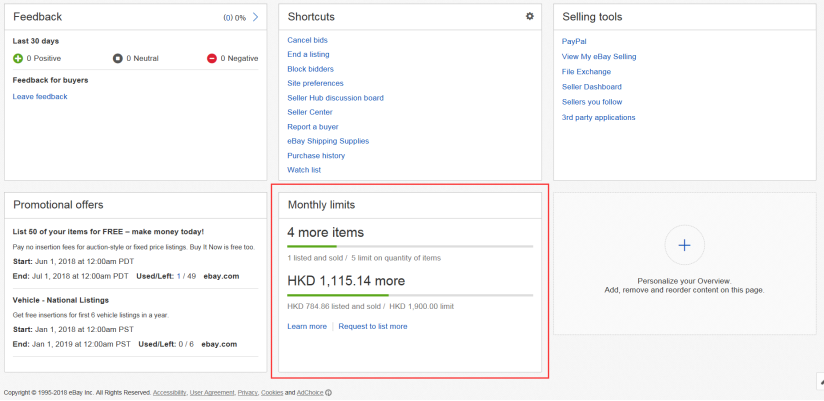Expand Feedback details with the chevron arrow
The width and height of the screenshot is (824, 401).
point(256,17)
